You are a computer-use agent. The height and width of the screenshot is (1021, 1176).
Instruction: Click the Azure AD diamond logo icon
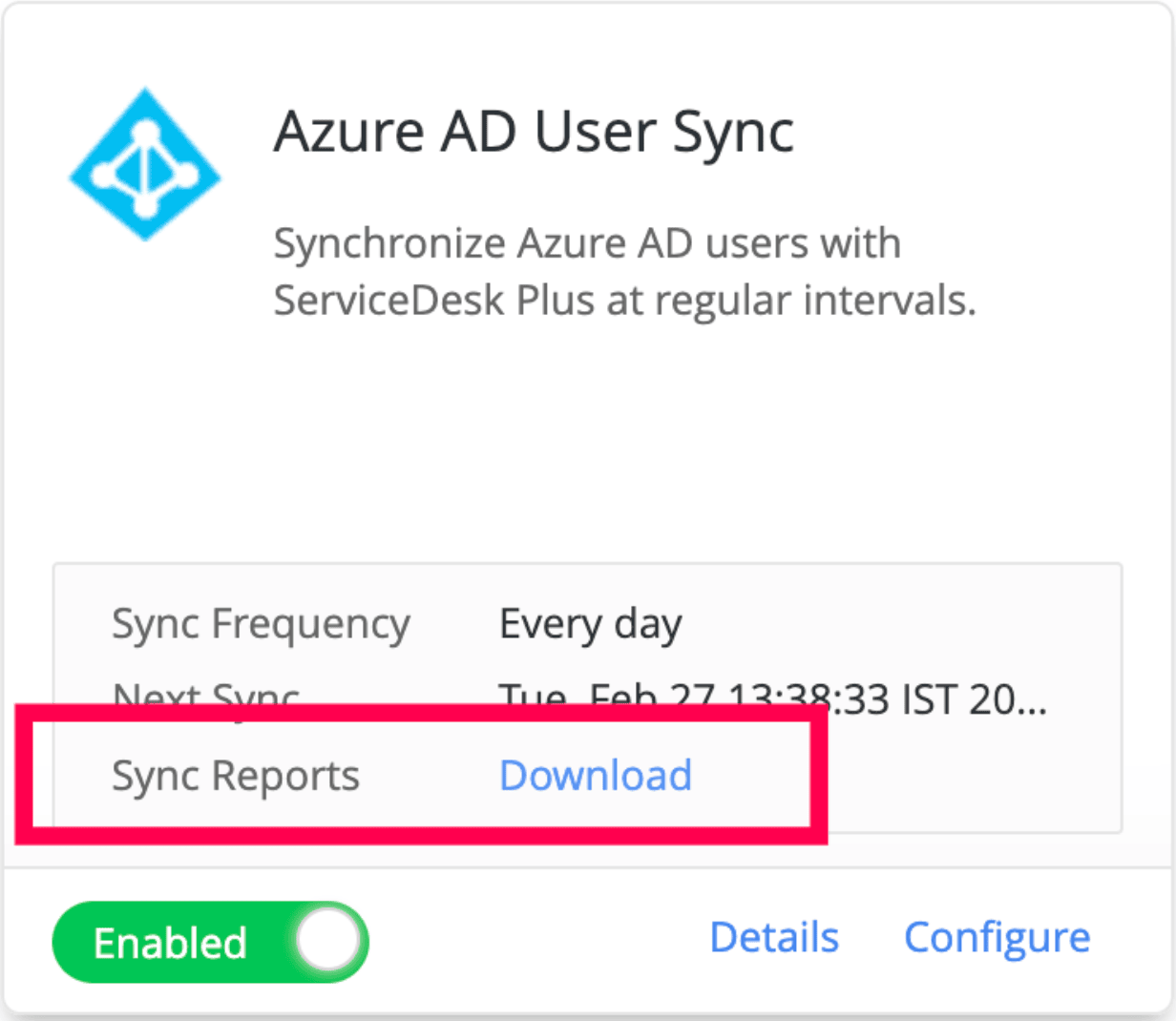145,165
